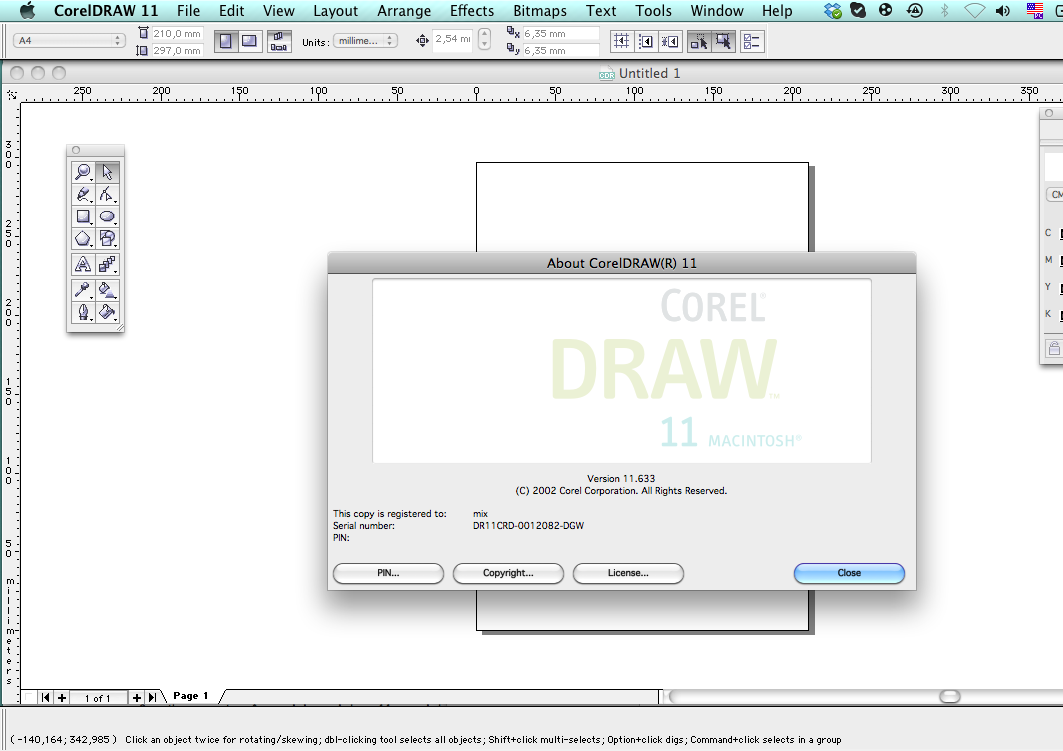Viewport: 1063px width, 751px height.
Task: Click duplicate distance x 6,35 mm field
Action: [561, 33]
